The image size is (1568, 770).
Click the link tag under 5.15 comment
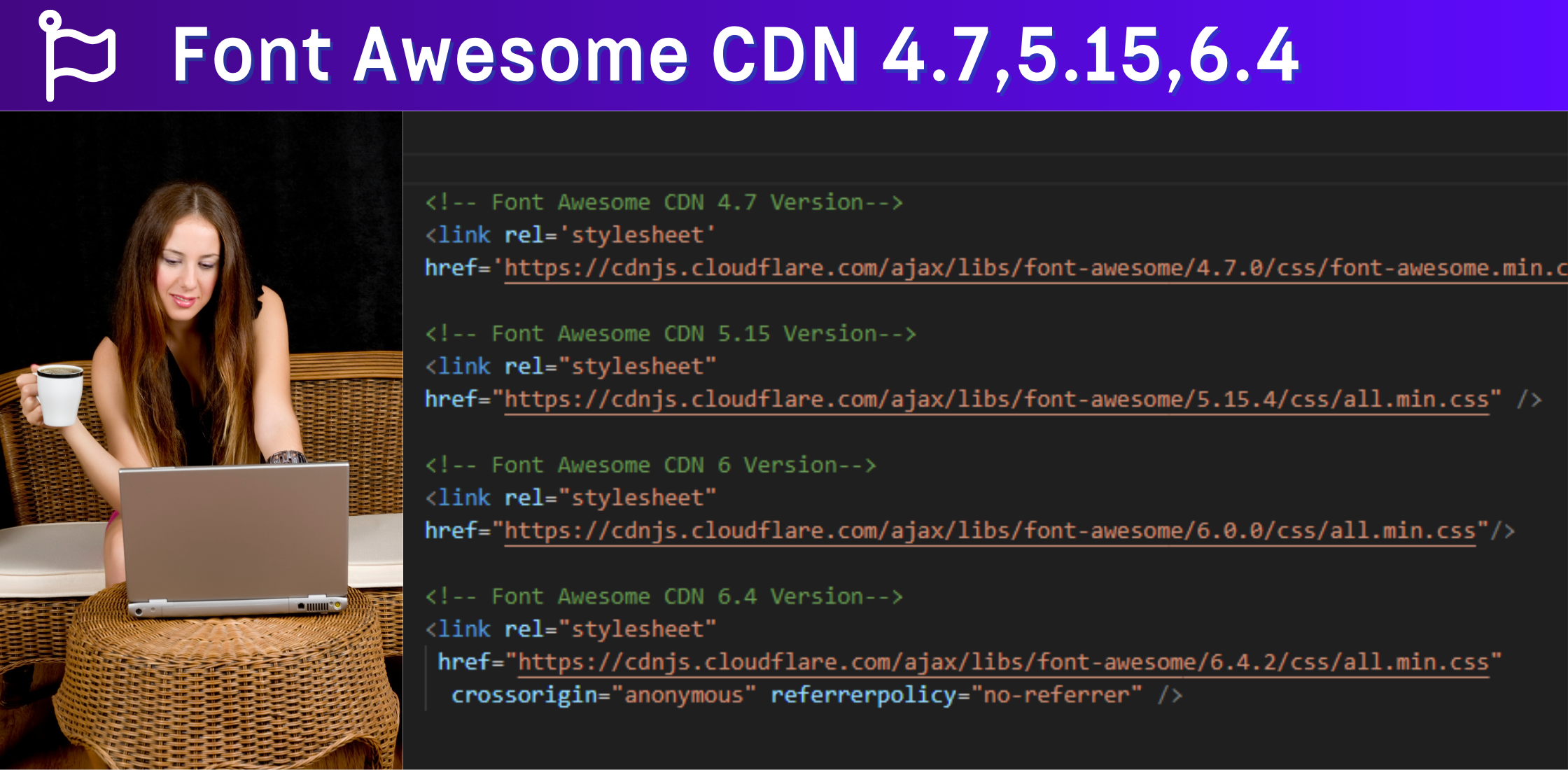[x=458, y=367]
